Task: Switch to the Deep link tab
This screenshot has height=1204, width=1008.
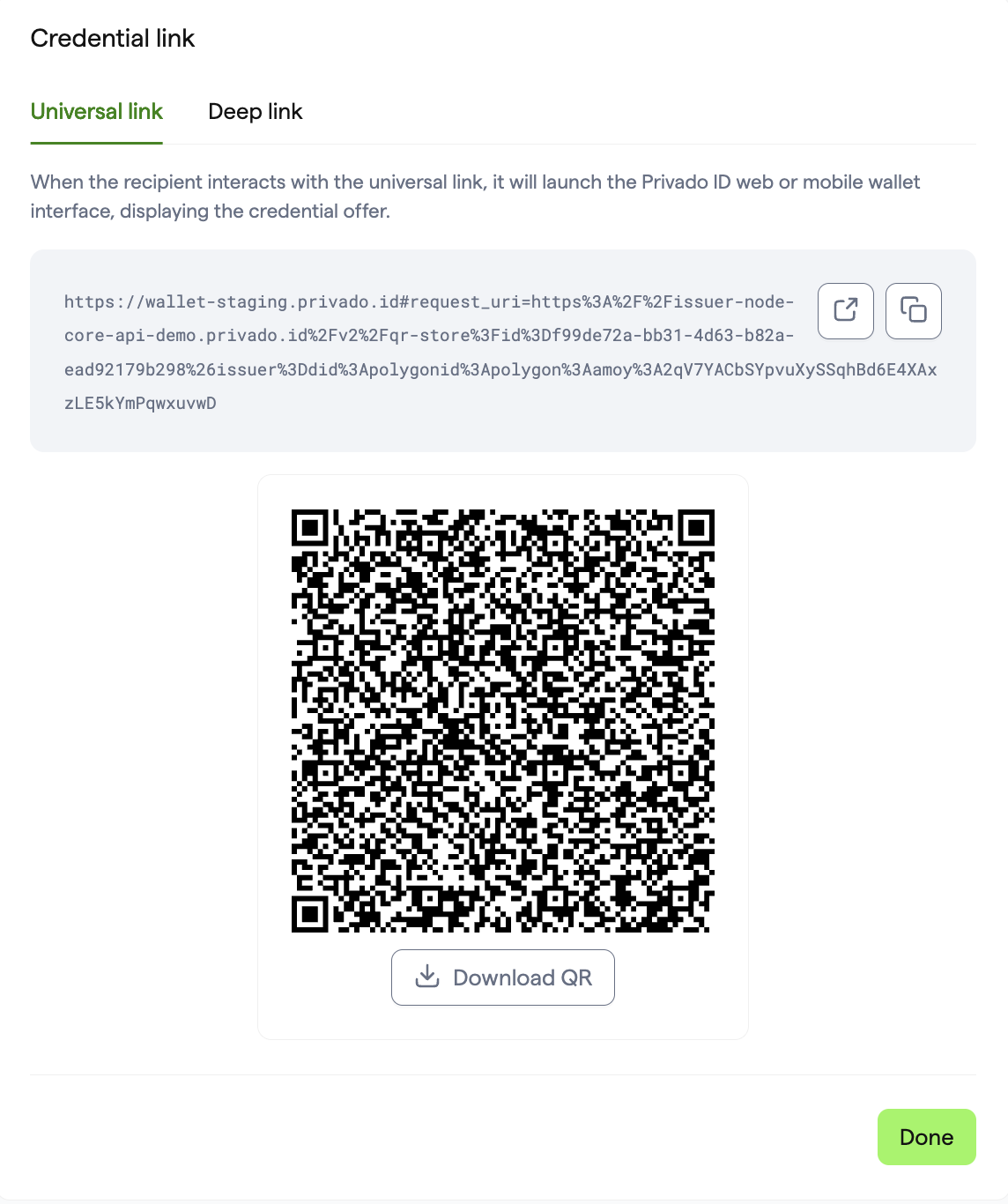Action: click(255, 112)
